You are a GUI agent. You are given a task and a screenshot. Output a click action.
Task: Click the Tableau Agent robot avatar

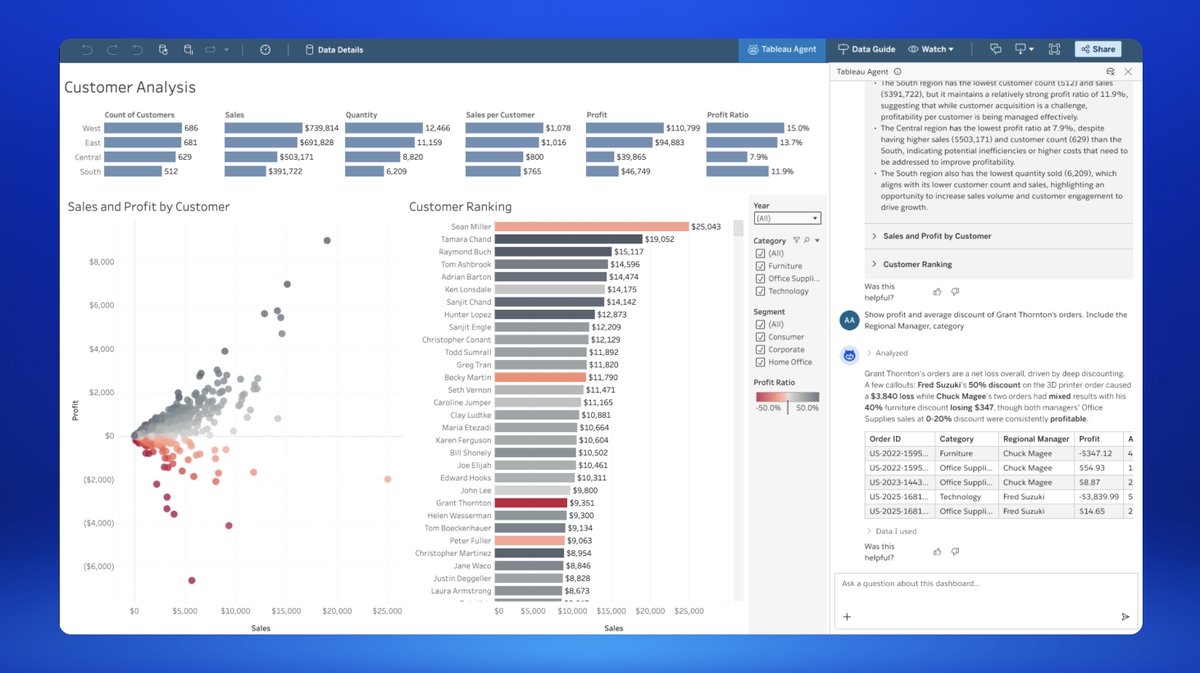[x=850, y=354]
